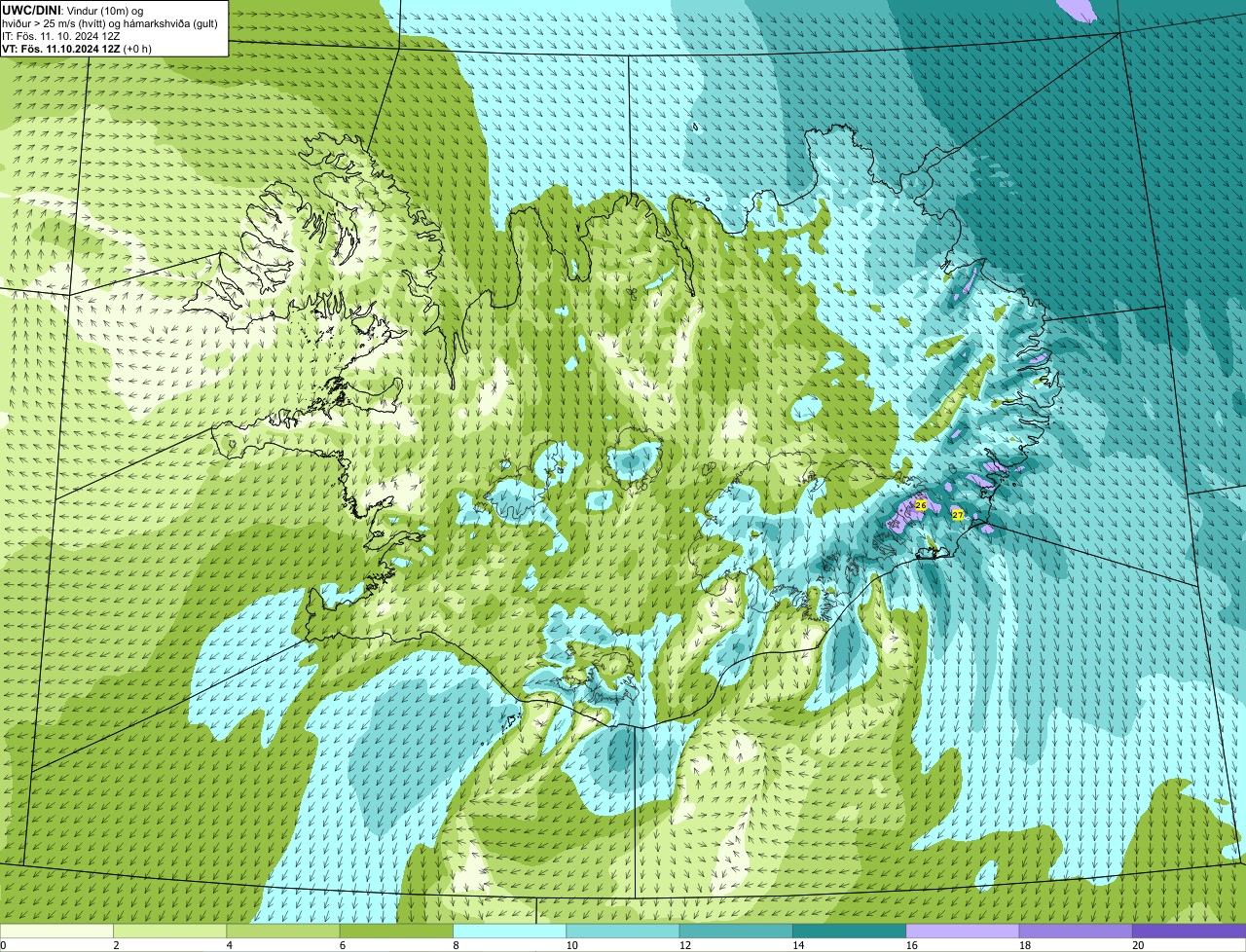Click the "VT: Fös. 11.10.2024 12Z (+0 h)" line
Viewport: 1246px width, 952px height.
click(x=77, y=48)
